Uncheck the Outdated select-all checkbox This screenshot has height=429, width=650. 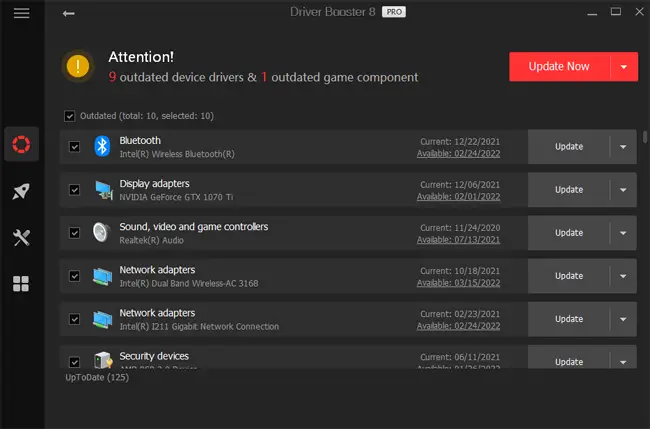click(70, 116)
